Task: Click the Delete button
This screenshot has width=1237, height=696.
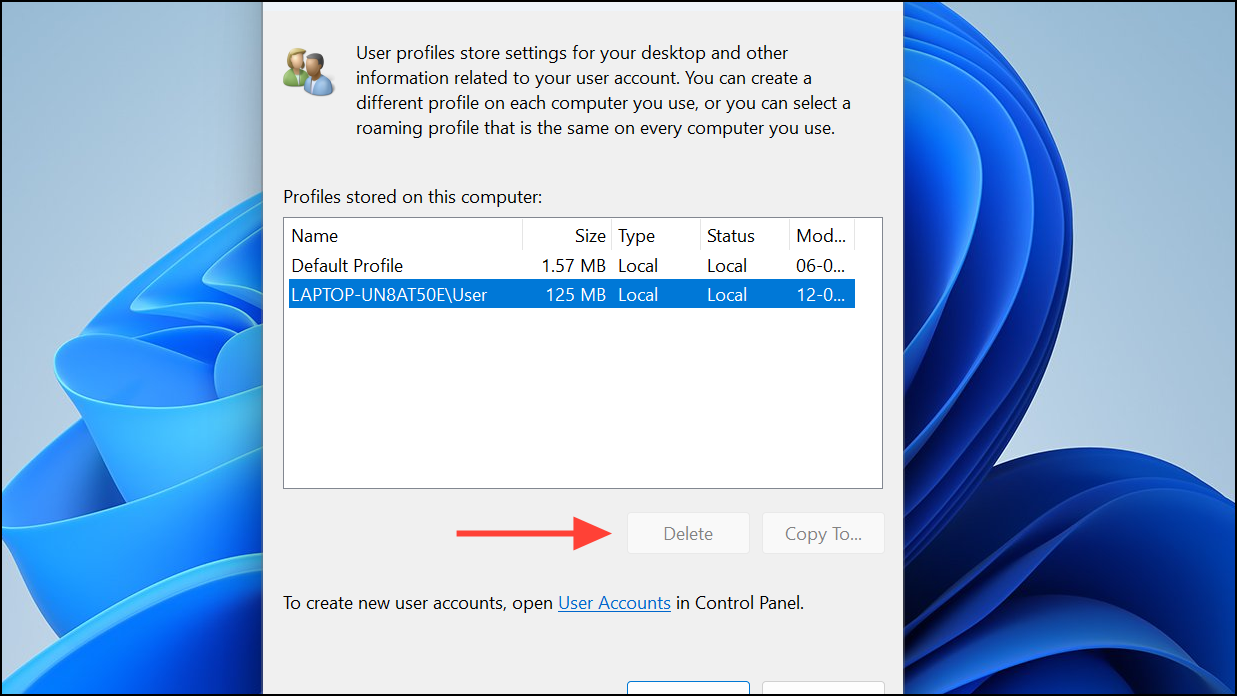Action: [687, 533]
